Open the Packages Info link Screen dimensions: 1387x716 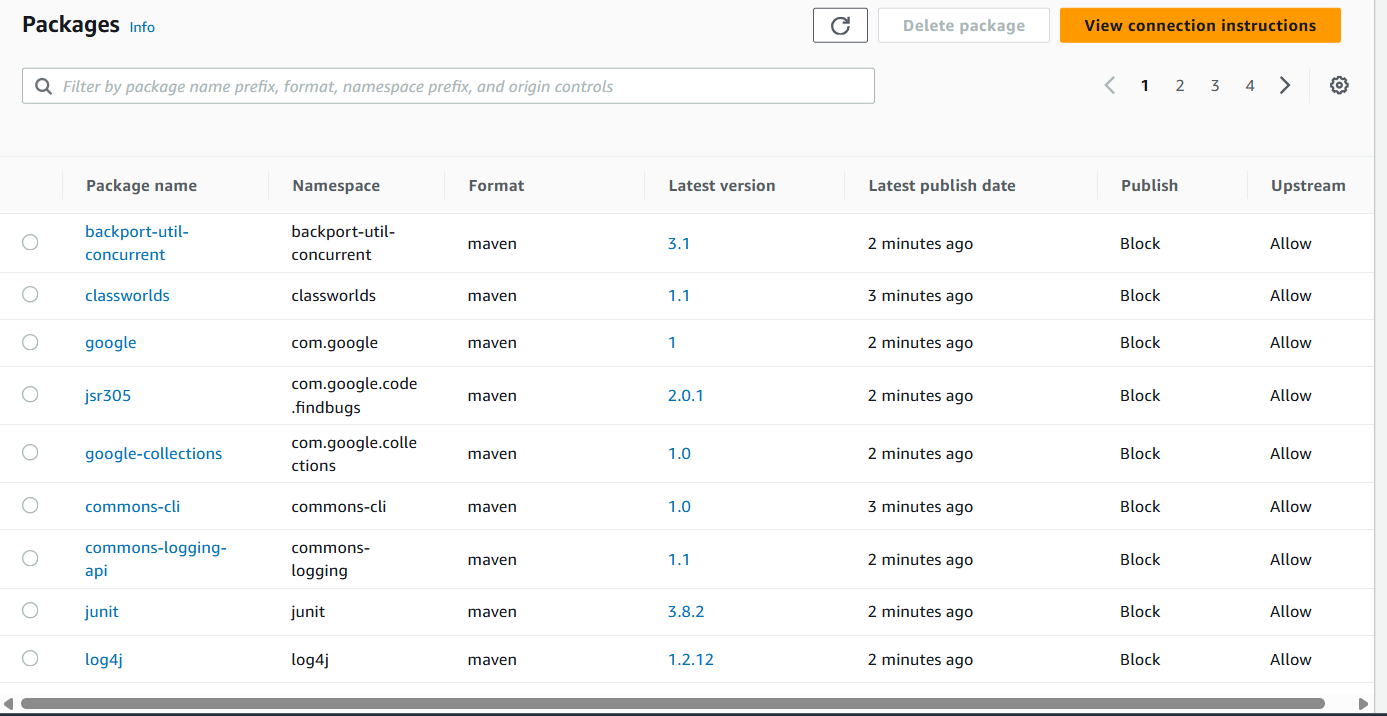[x=142, y=27]
